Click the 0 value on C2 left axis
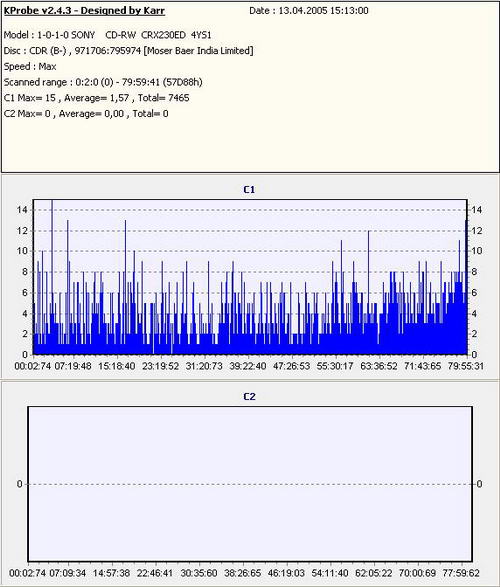500x587 pixels. click(x=19, y=484)
